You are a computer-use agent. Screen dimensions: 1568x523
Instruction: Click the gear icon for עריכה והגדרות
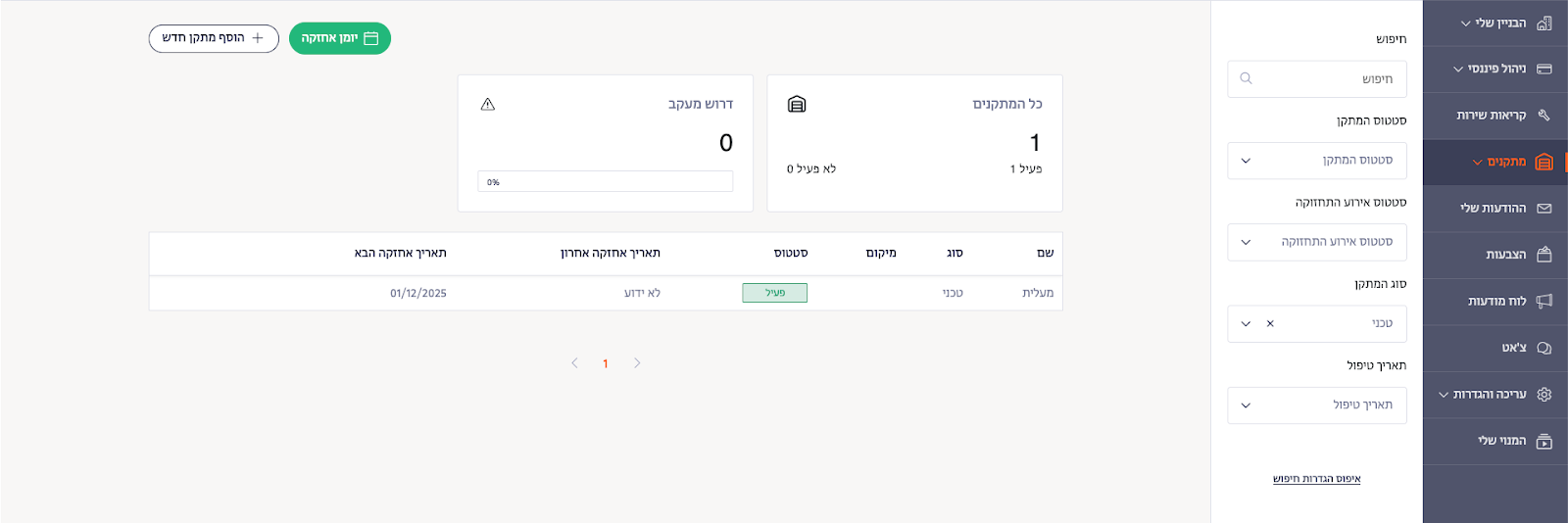[x=1544, y=394]
